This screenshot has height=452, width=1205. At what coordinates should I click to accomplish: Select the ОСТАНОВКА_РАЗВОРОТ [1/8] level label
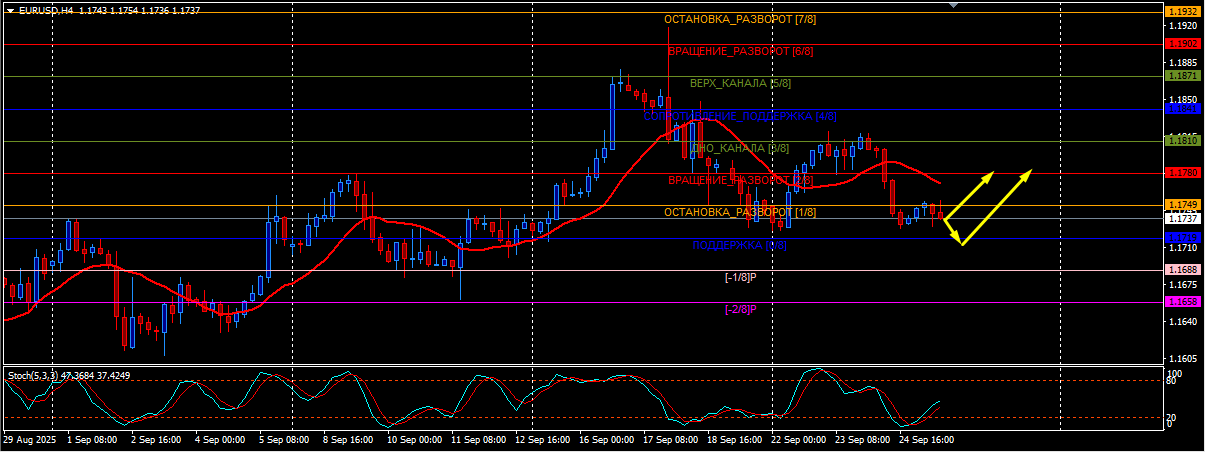(740, 212)
